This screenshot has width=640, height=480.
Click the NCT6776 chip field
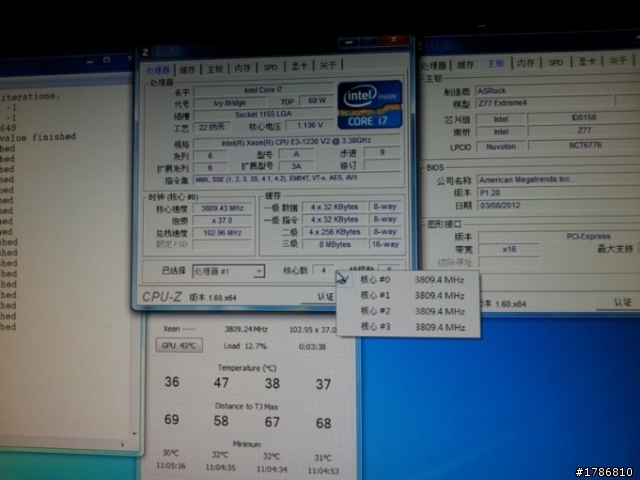click(x=584, y=145)
